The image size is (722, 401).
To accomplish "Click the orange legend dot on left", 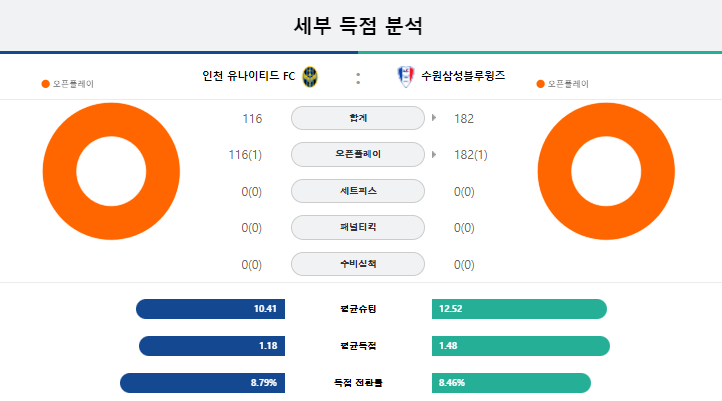I will point(46,84).
